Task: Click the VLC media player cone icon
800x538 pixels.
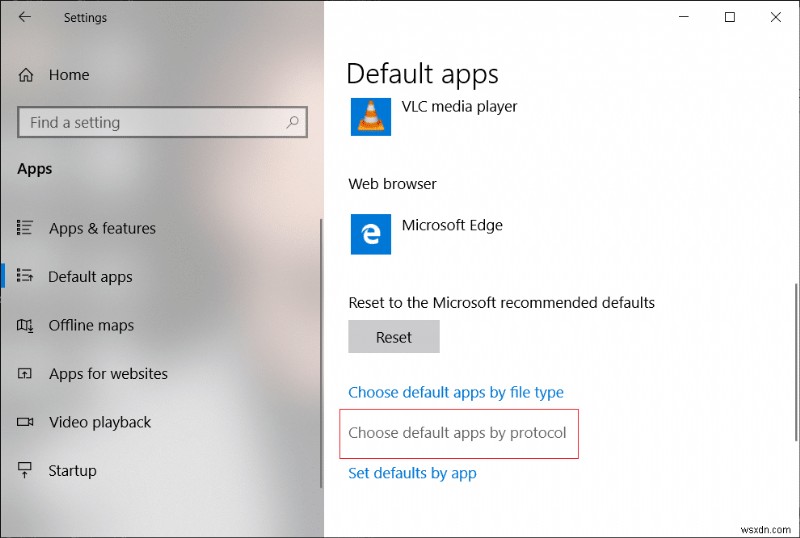Action: pyautogui.click(x=371, y=117)
